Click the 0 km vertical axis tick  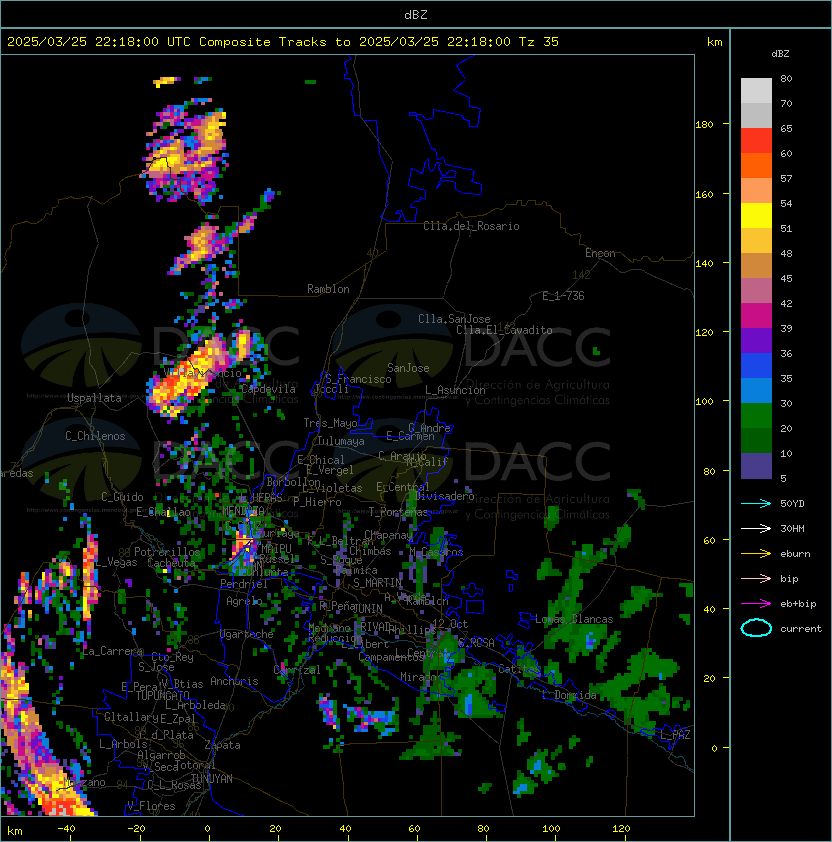point(714,749)
